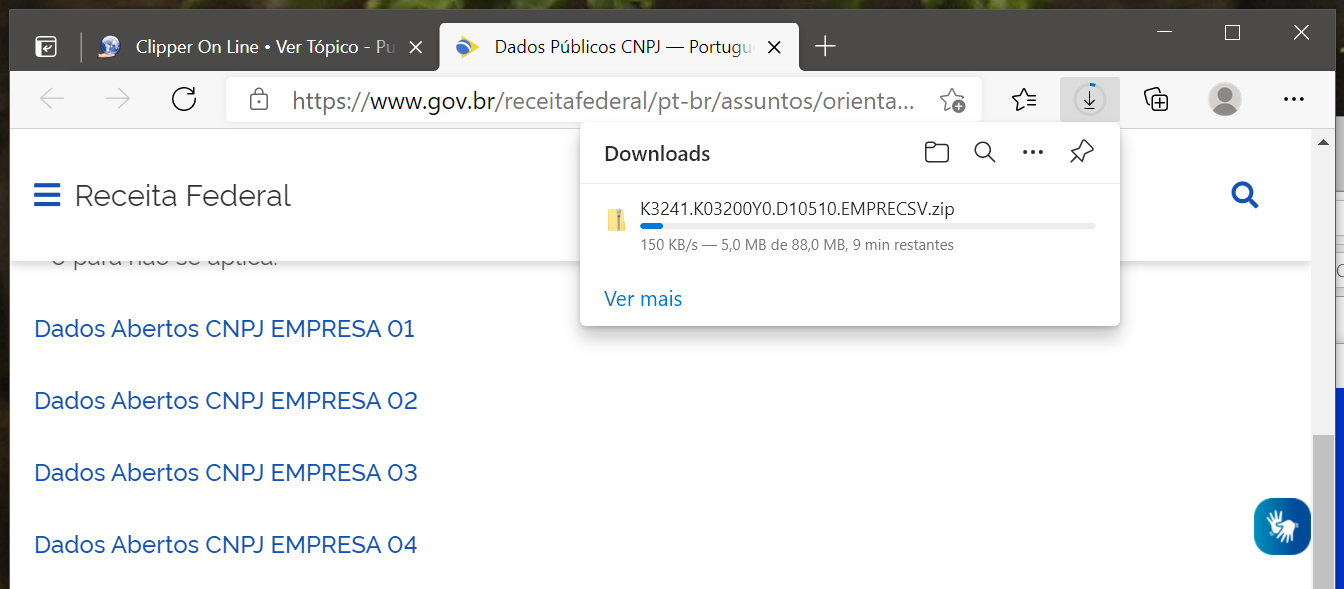Image resolution: width=1344 pixels, height=589 pixels.
Task: Open the Favorites star list icon
Action: click(1023, 99)
